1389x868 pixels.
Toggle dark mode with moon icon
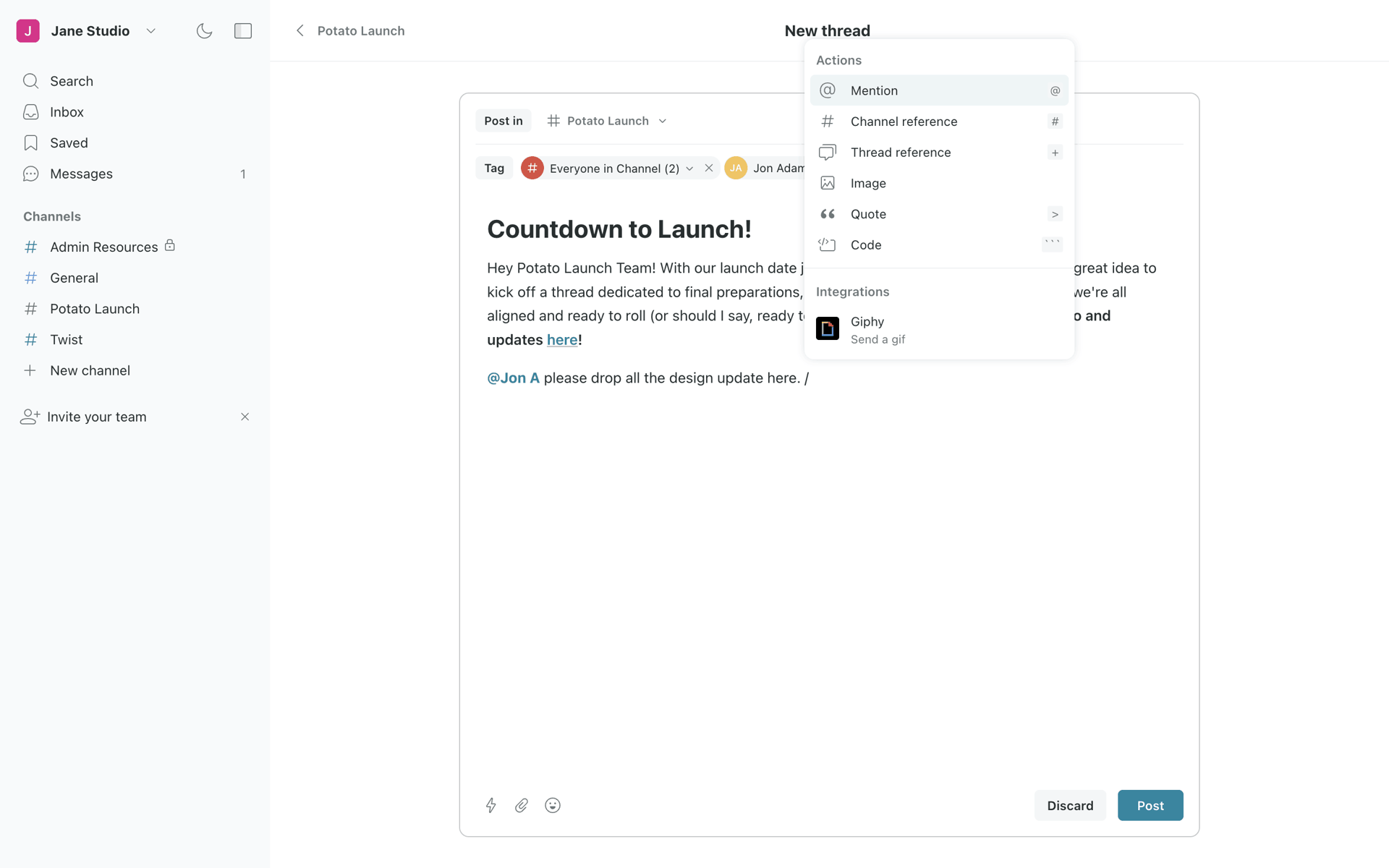coord(204,30)
